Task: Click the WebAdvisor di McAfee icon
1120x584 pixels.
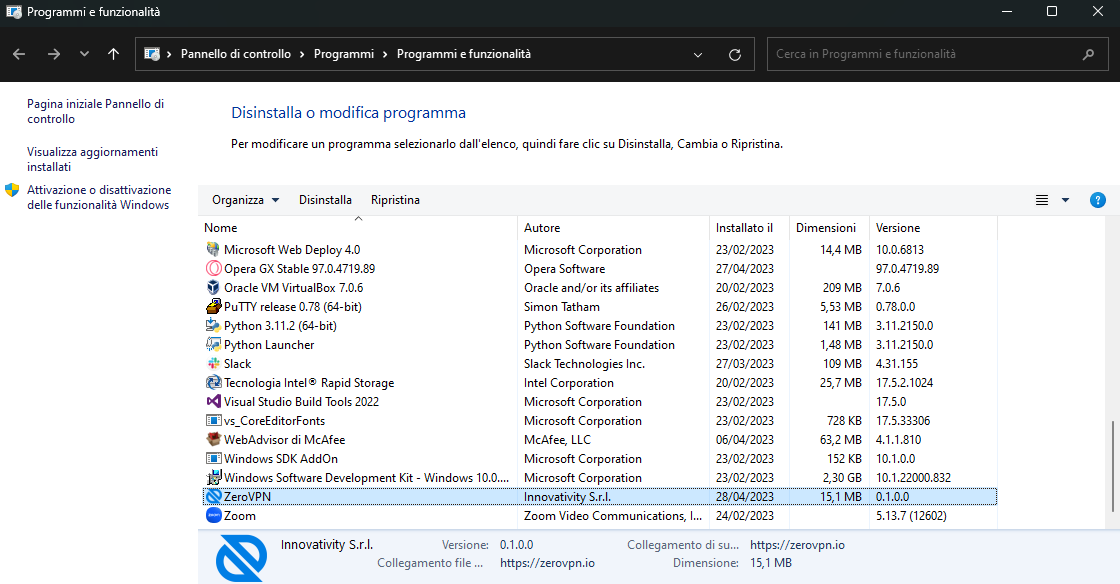Action: (x=213, y=439)
